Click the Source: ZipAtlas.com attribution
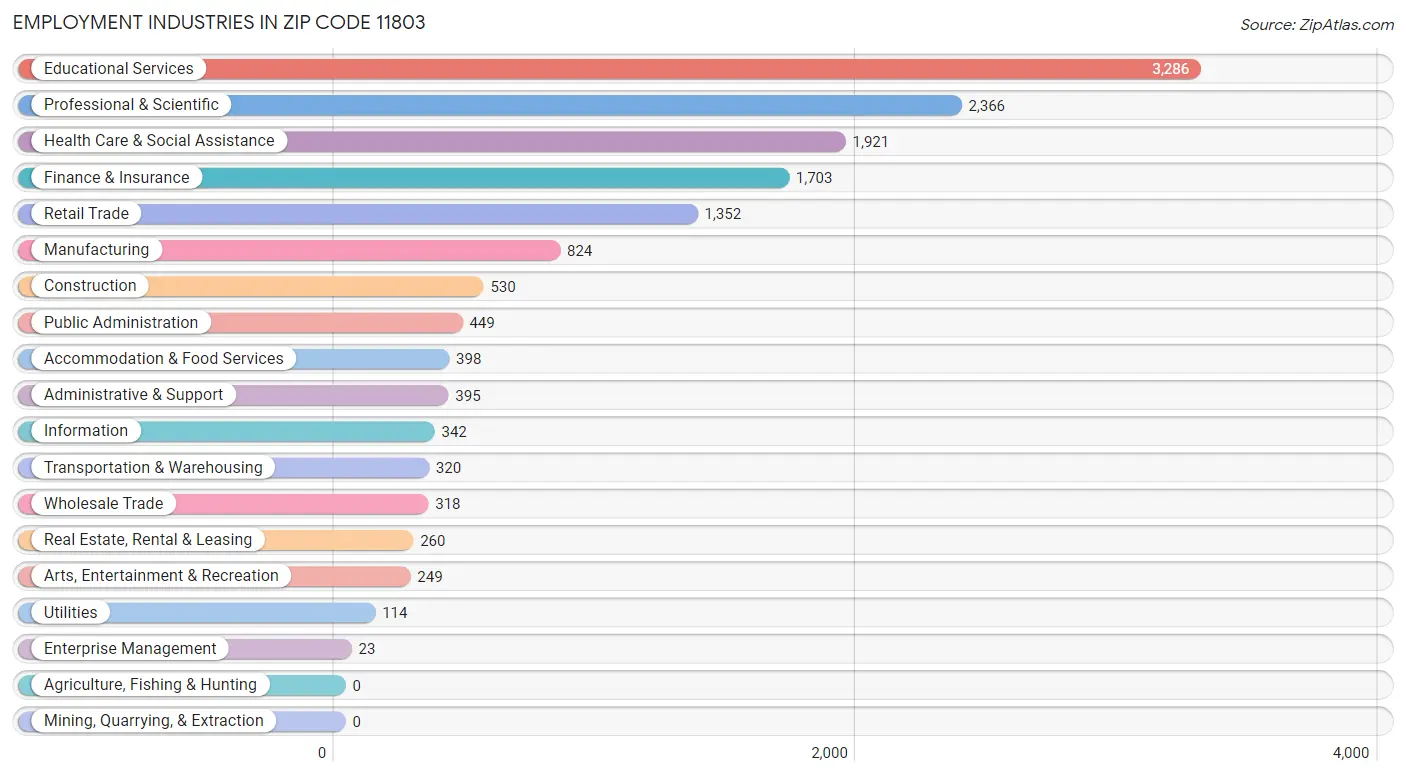Image resolution: width=1406 pixels, height=776 pixels. (1317, 25)
